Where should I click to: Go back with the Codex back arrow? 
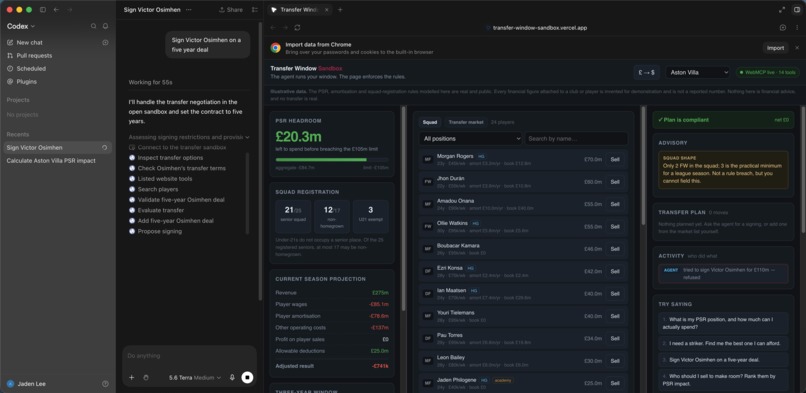(x=56, y=10)
